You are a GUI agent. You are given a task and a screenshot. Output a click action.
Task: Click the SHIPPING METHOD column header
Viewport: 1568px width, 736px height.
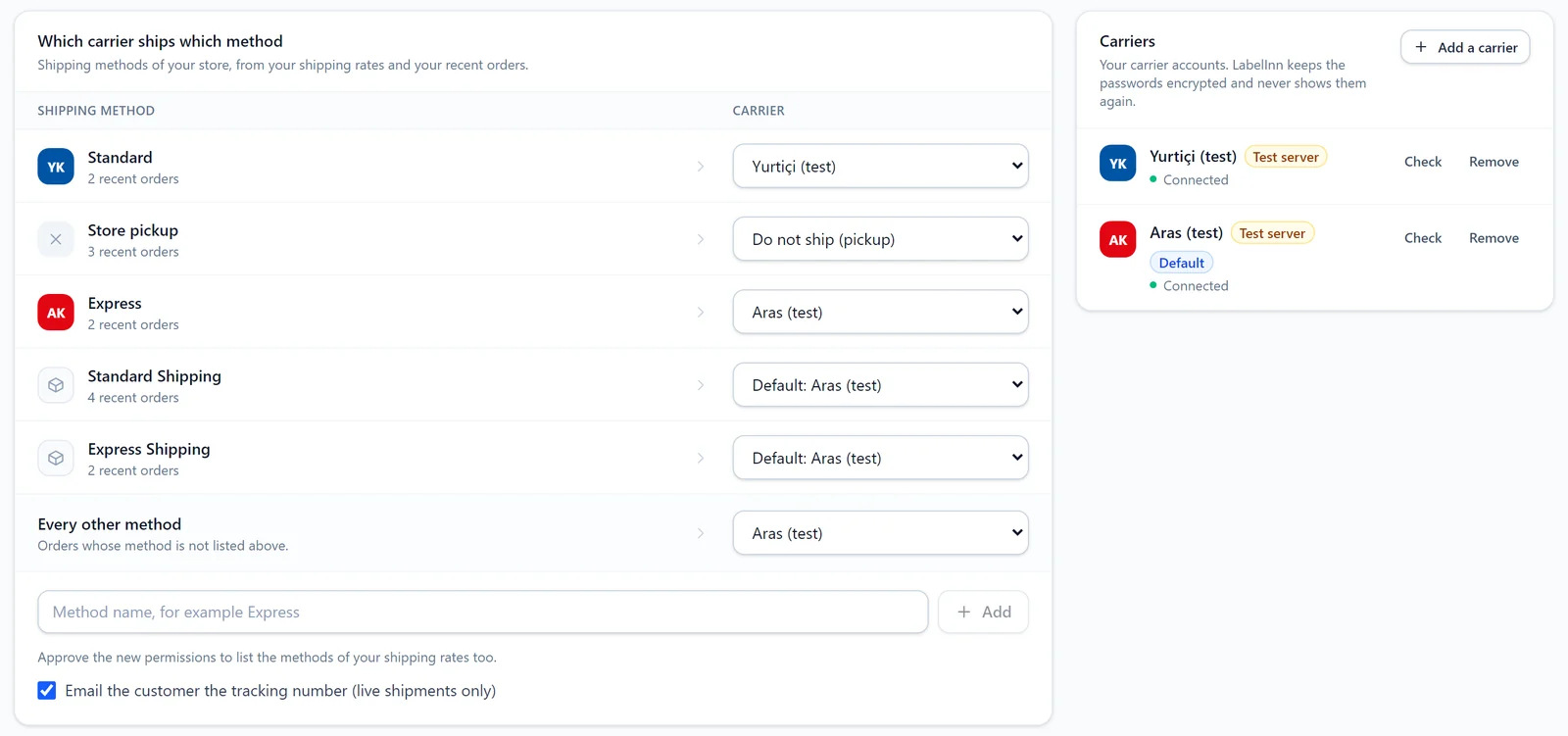point(96,111)
